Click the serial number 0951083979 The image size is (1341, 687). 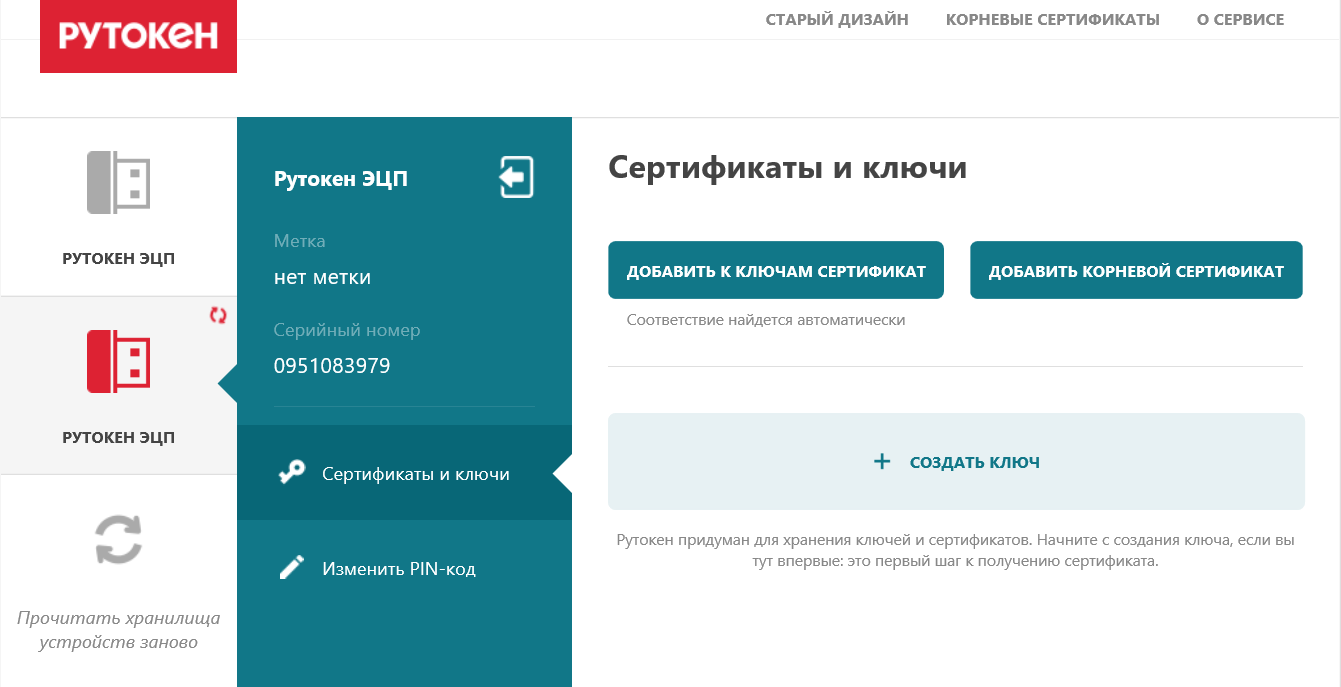[x=332, y=366]
